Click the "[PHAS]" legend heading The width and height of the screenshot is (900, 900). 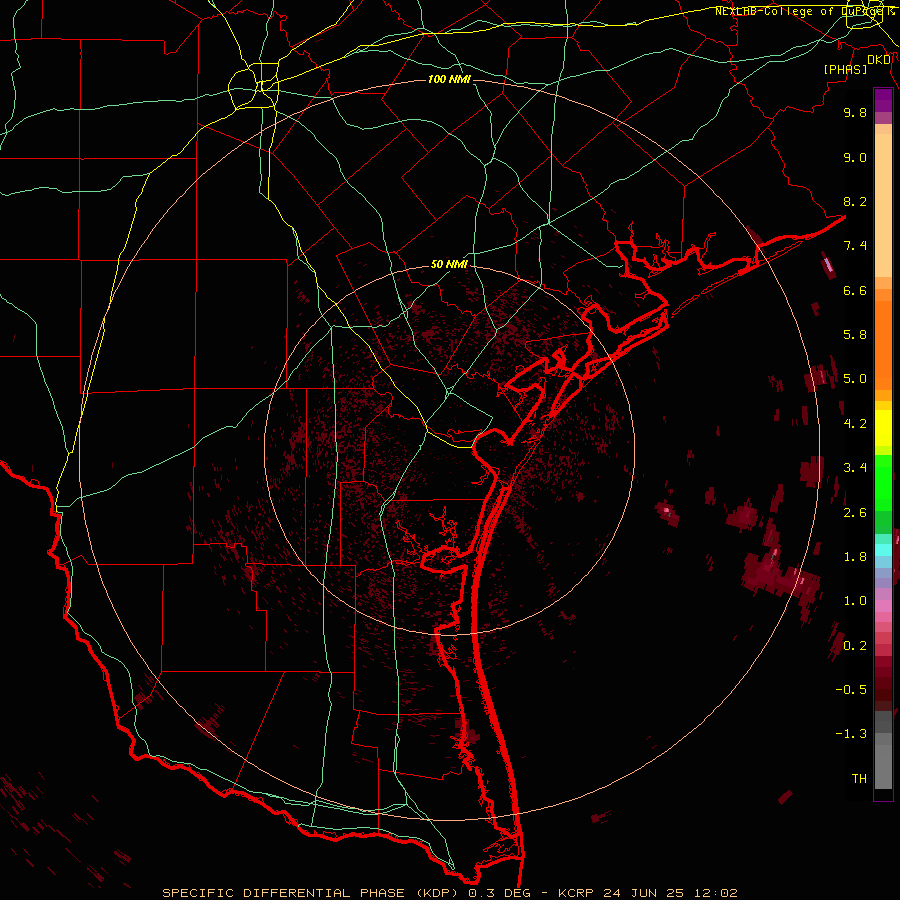pyautogui.click(x=845, y=70)
